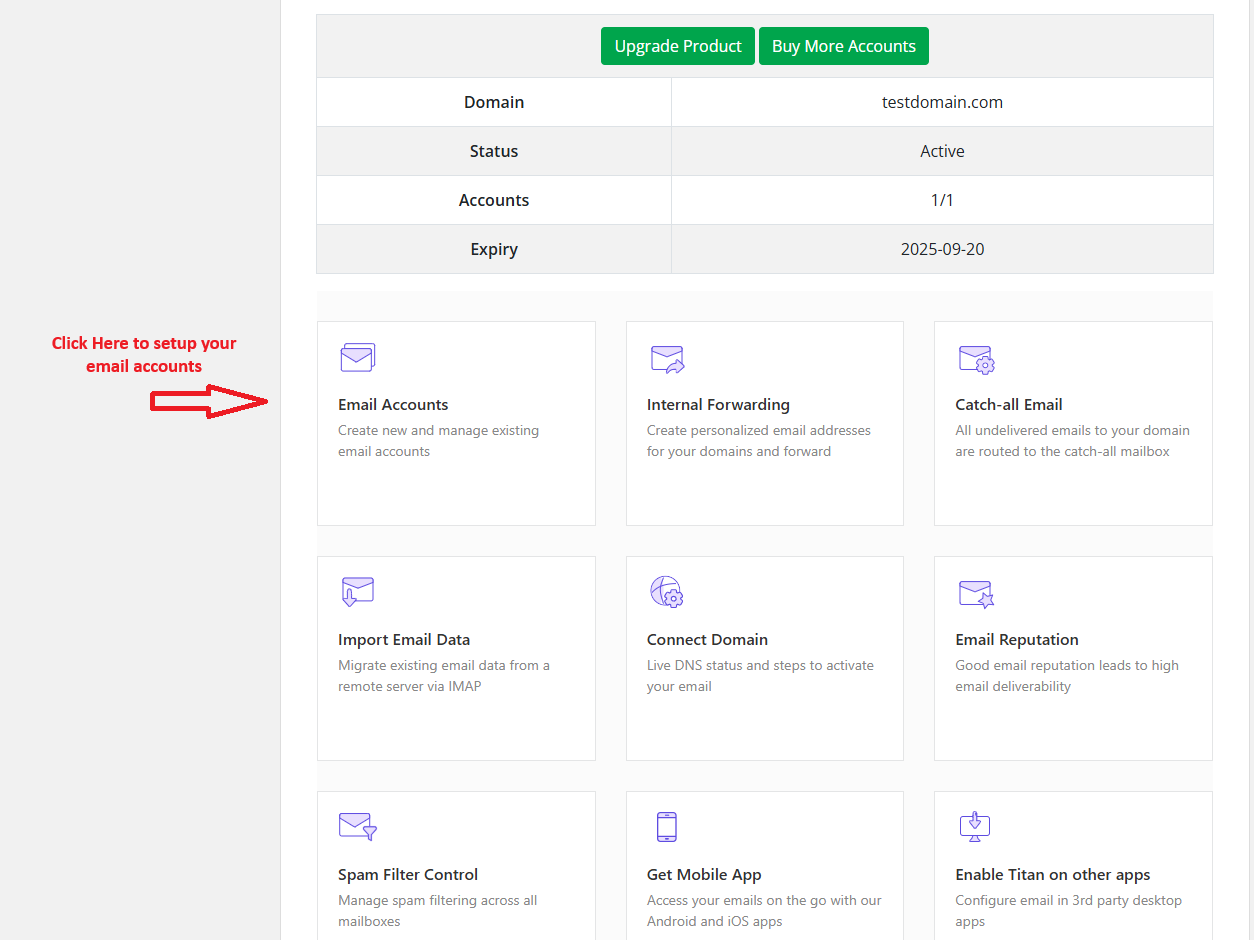Open the Internal Forwarding title
This screenshot has height=940, width=1254.
coord(718,404)
